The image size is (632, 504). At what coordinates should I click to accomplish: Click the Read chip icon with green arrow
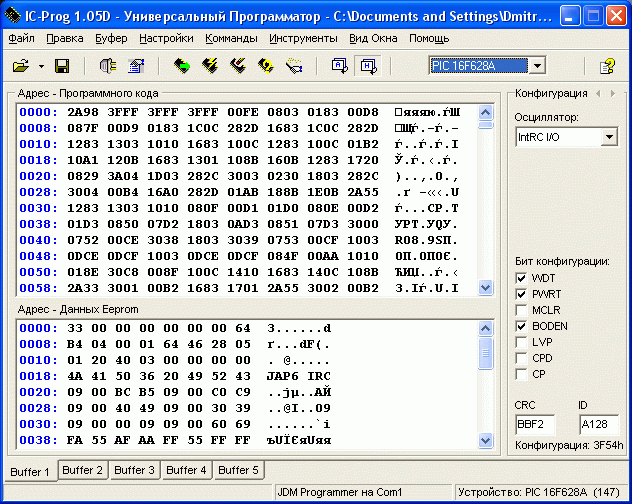(182, 66)
